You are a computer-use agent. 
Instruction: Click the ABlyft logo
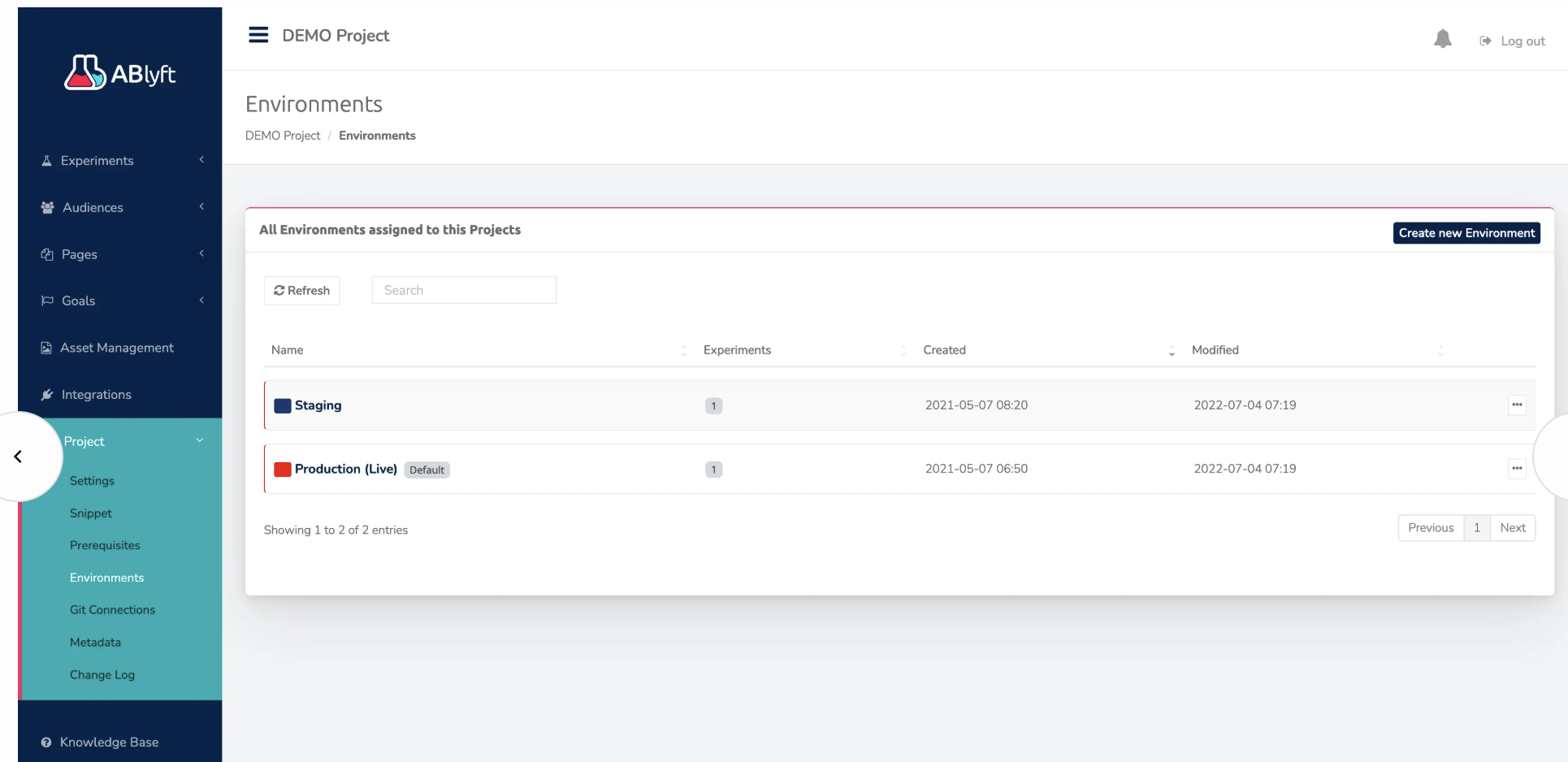click(x=120, y=73)
